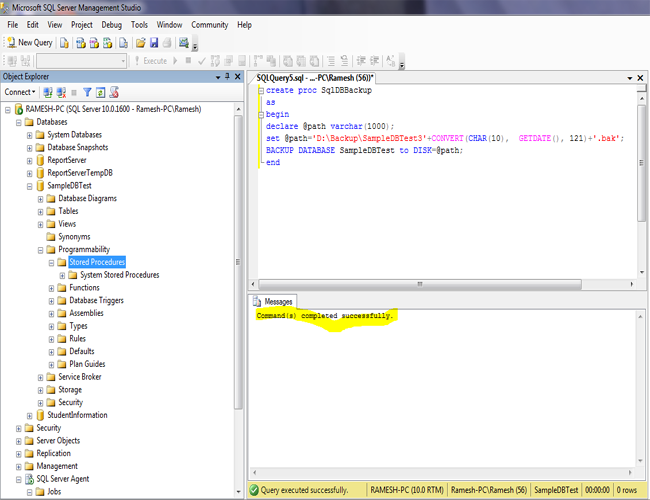The image size is (650, 500).
Task: Collapse the SampleDBTest database node
Action: [30, 185]
